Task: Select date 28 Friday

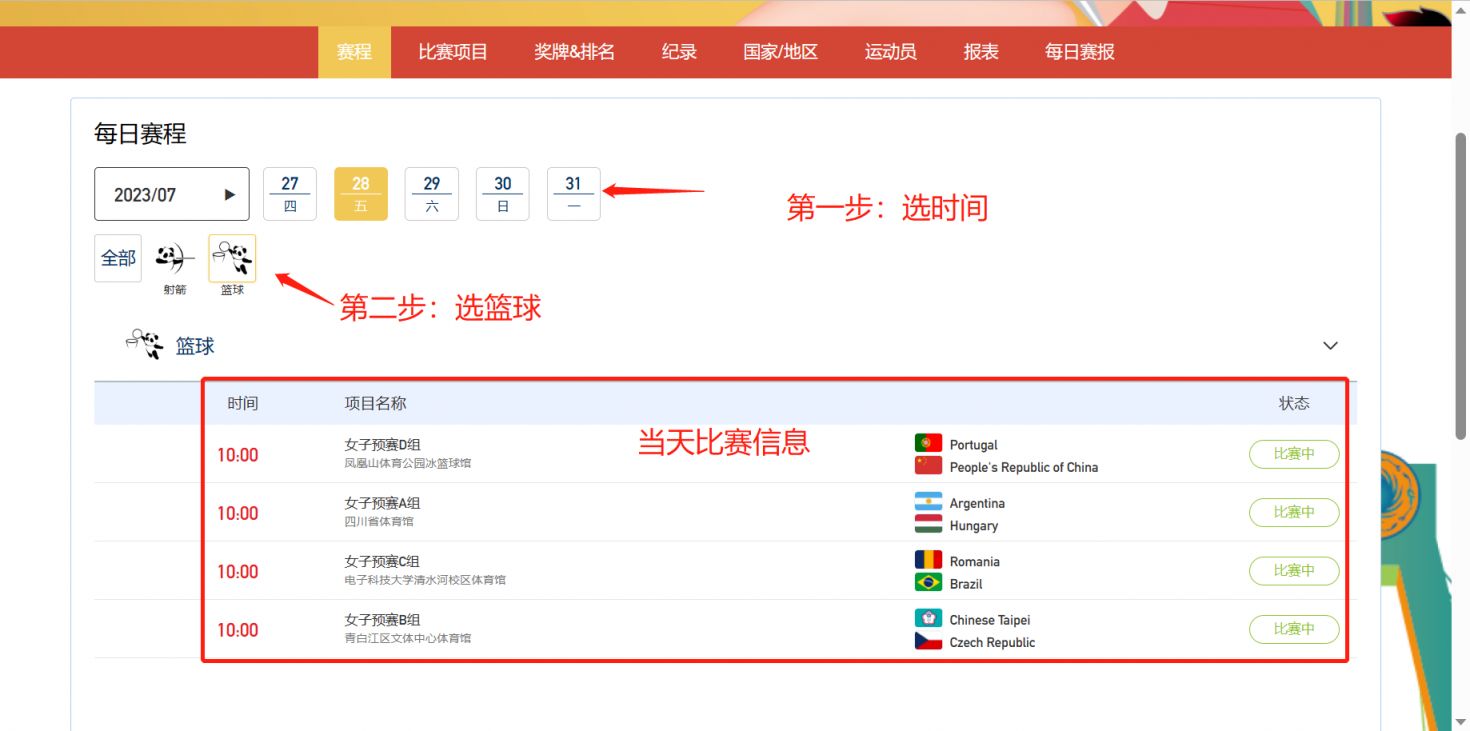Action: click(361, 194)
